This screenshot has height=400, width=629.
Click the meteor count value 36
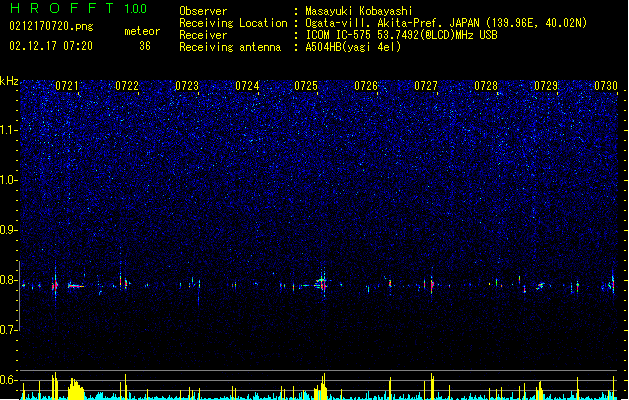(x=145, y=46)
